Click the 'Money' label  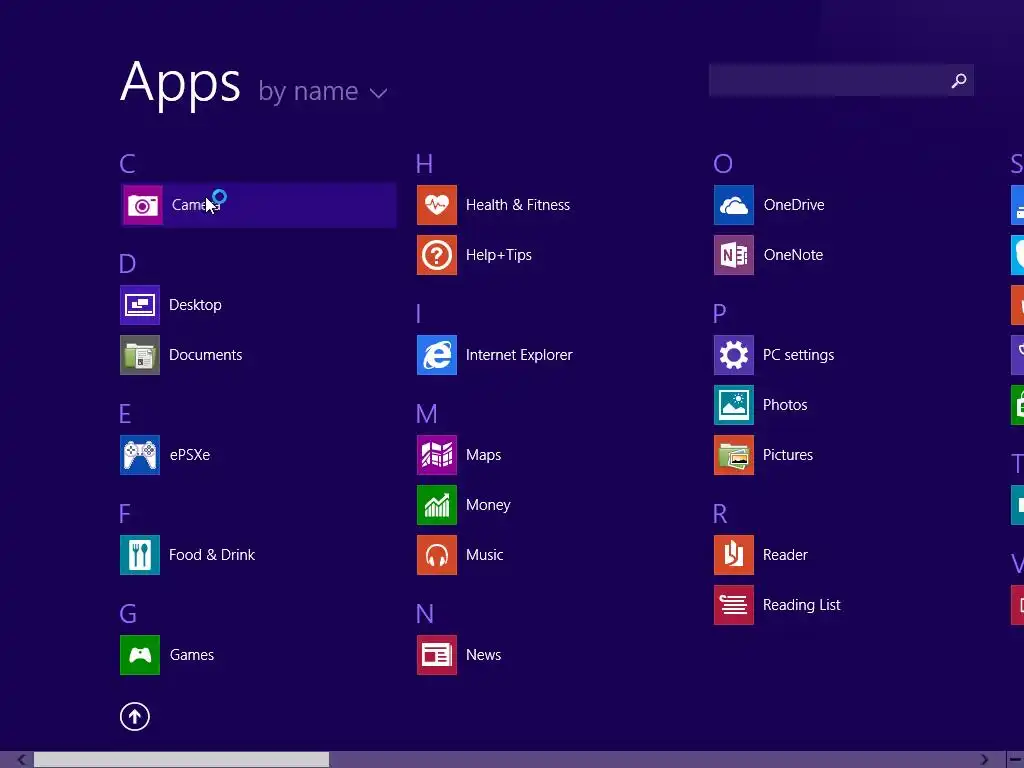point(488,505)
